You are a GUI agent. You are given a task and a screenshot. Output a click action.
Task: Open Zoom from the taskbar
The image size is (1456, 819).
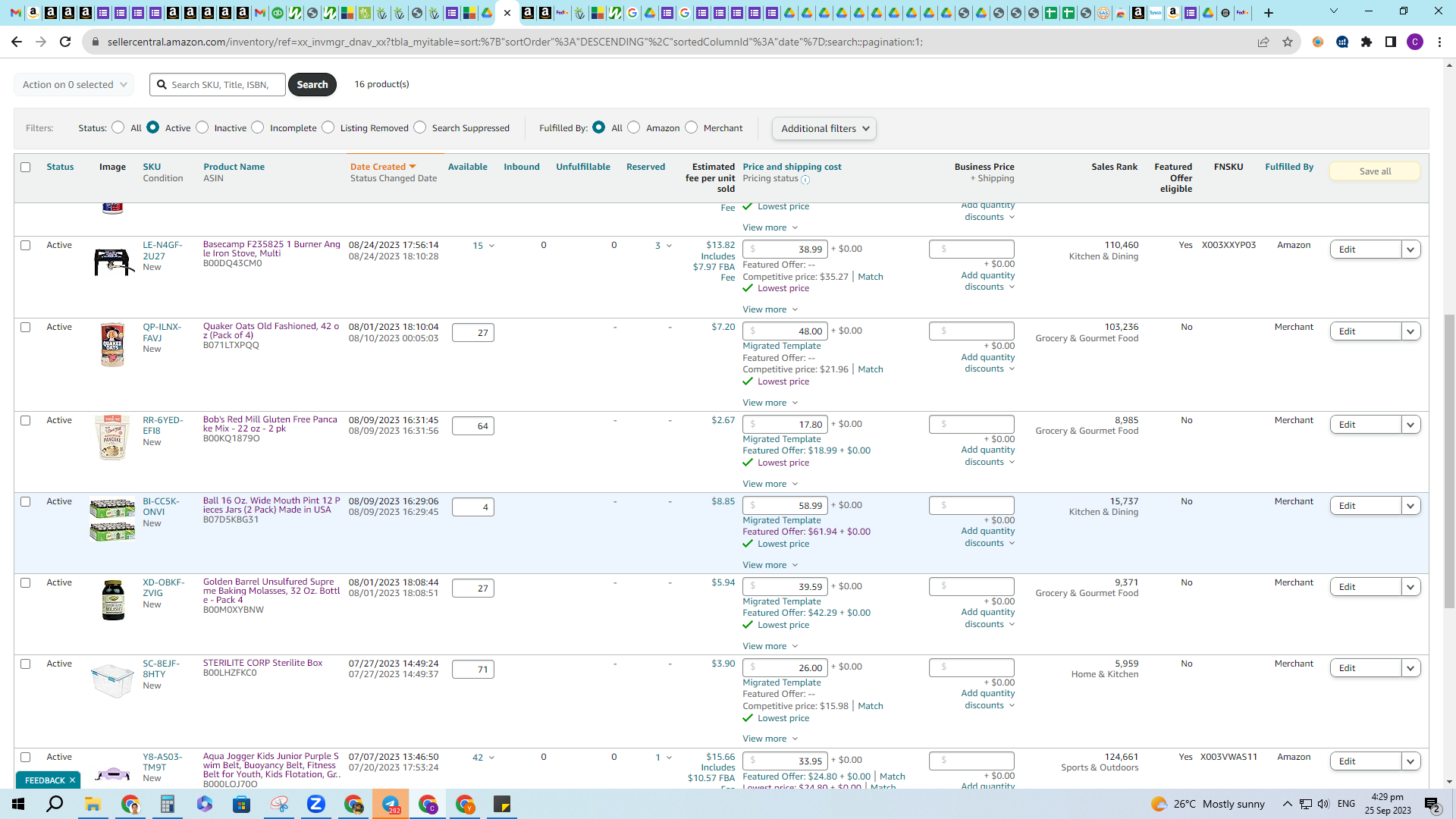tap(316, 804)
